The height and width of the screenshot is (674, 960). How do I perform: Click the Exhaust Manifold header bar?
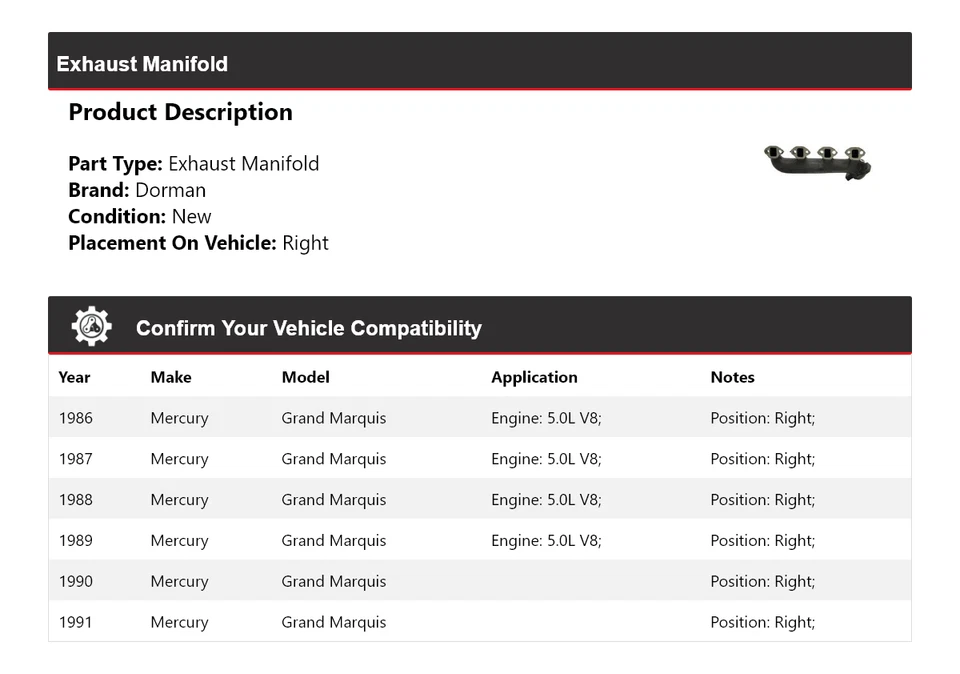pos(480,62)
